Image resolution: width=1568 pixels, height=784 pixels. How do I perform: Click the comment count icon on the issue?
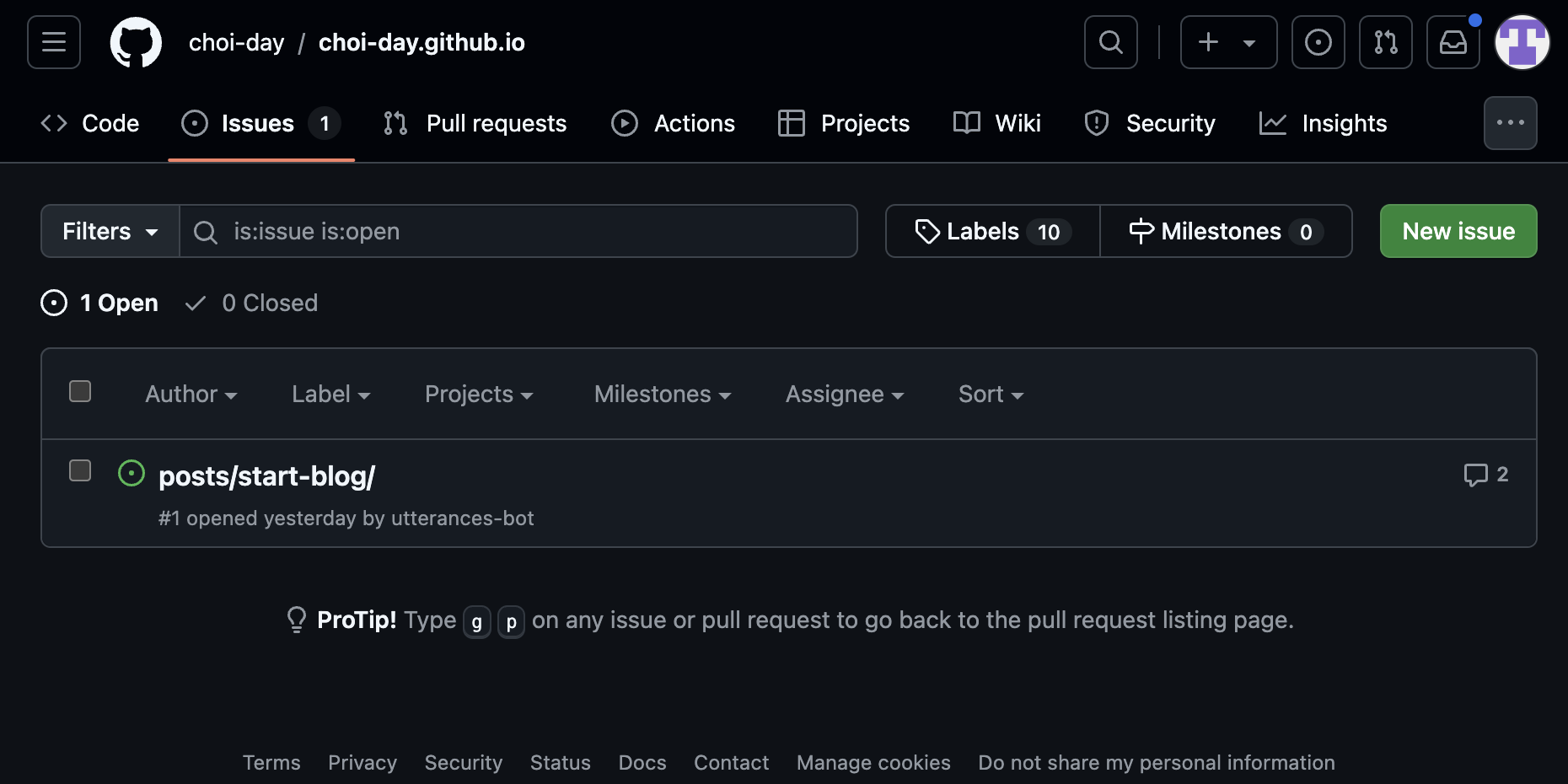[1485, 475]
